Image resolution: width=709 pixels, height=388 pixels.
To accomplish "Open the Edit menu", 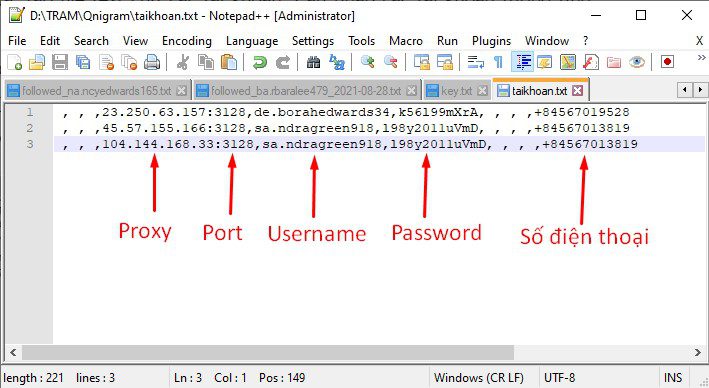I will 50,41.
